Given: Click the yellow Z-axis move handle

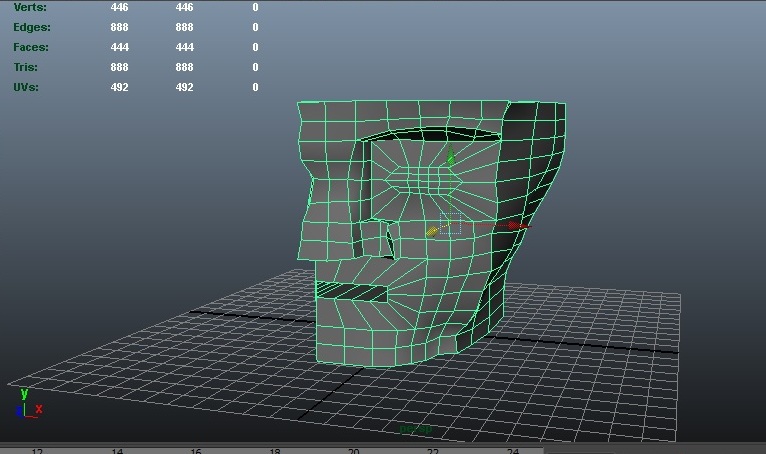Looking at the screenshot, I should point(432,231).
